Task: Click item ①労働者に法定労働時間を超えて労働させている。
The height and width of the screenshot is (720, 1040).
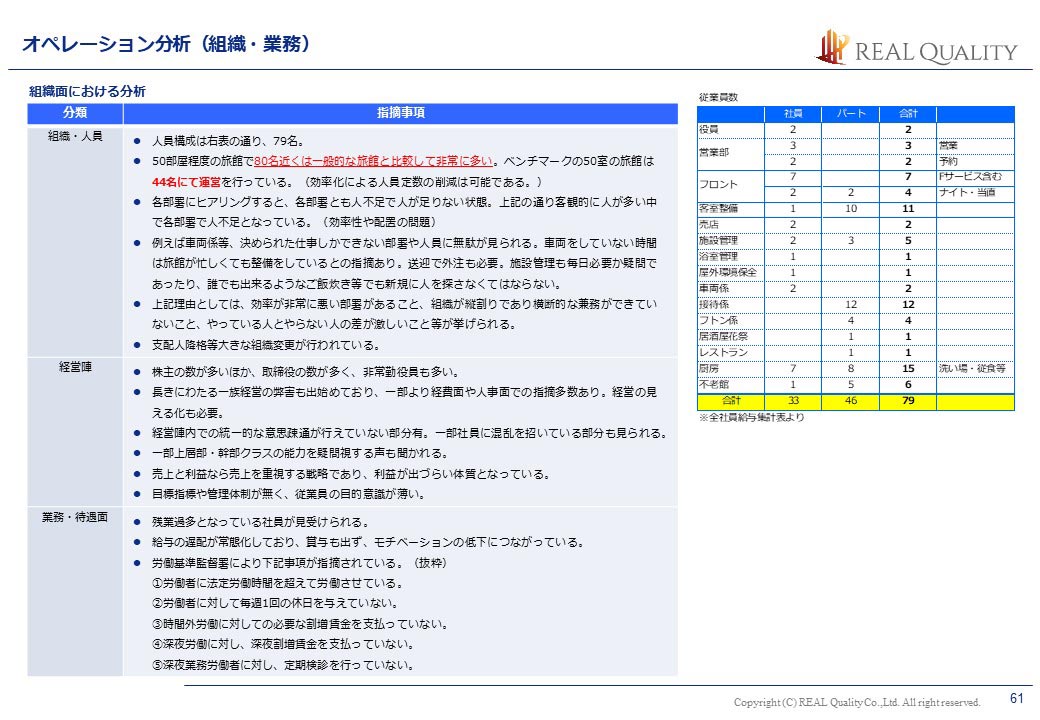Action: (277, 583)
